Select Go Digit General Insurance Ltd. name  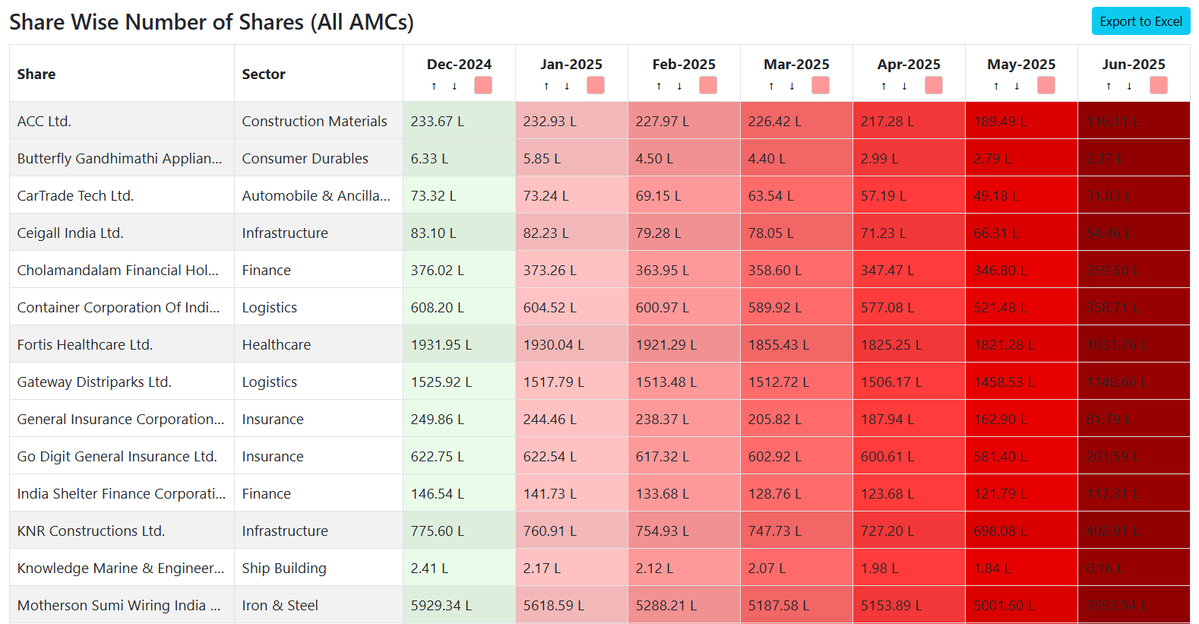[x=117, y=457]
